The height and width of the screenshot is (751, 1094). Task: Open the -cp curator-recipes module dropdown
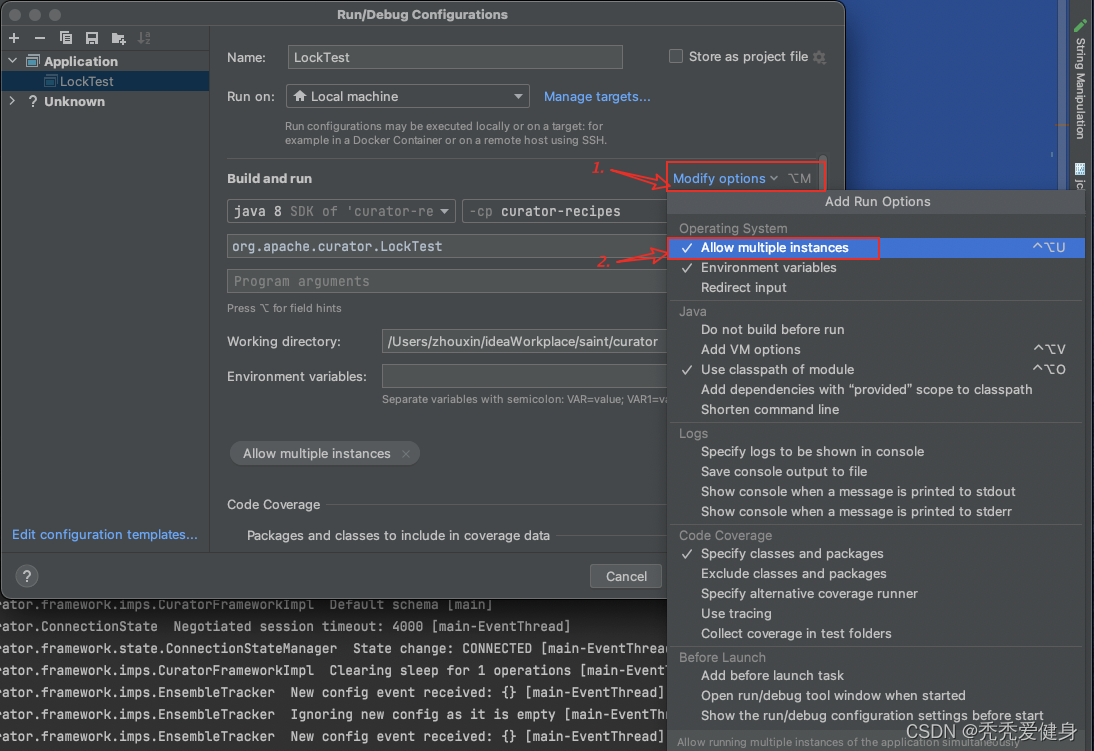point(564,211)
